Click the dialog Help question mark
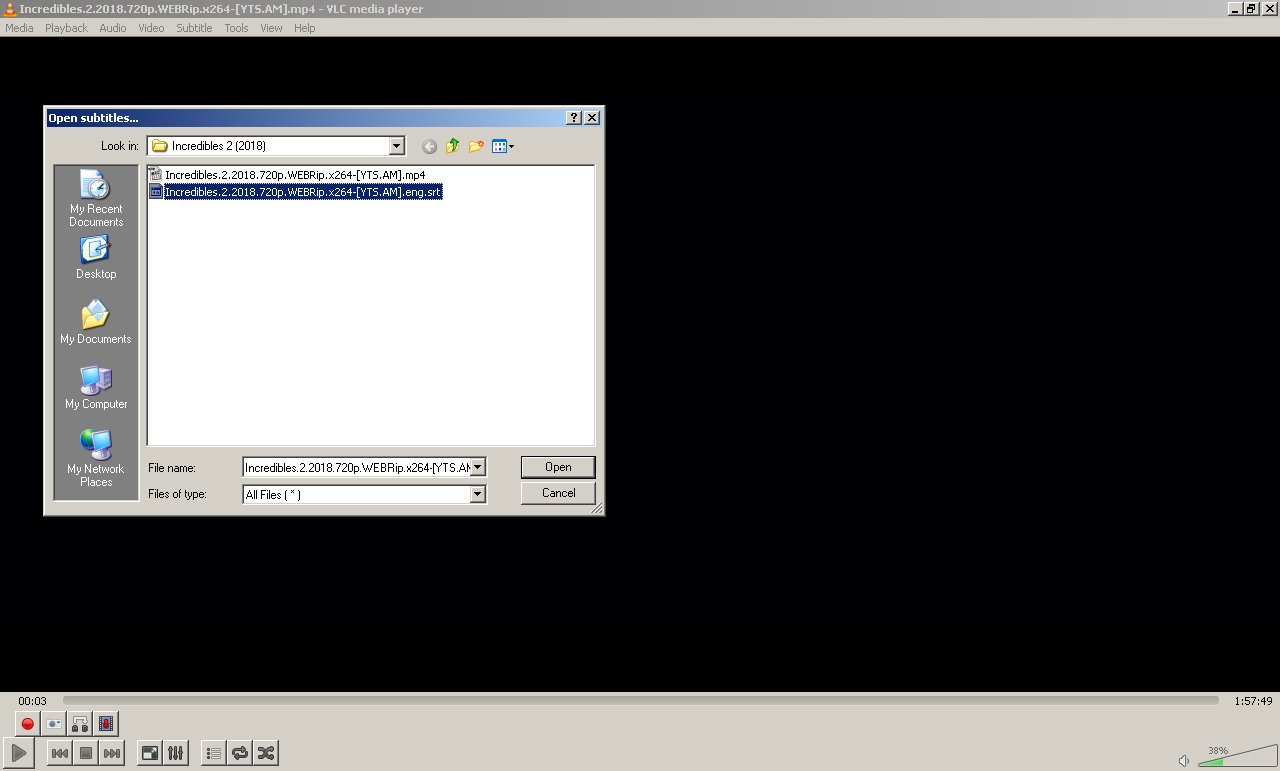Image resolution: width=1280 pixels, height=771 pixels. coord(574,118)
